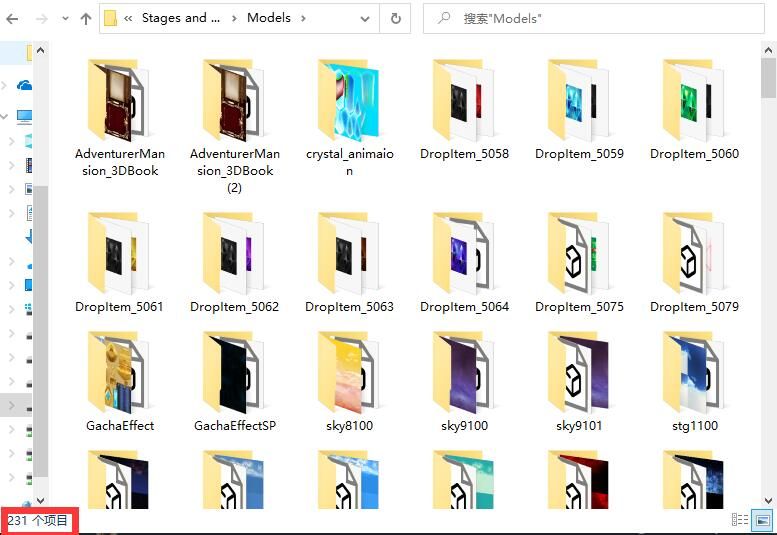
Task: Expand the tree node beside the filmstrip icon
Action: [12, 165]
